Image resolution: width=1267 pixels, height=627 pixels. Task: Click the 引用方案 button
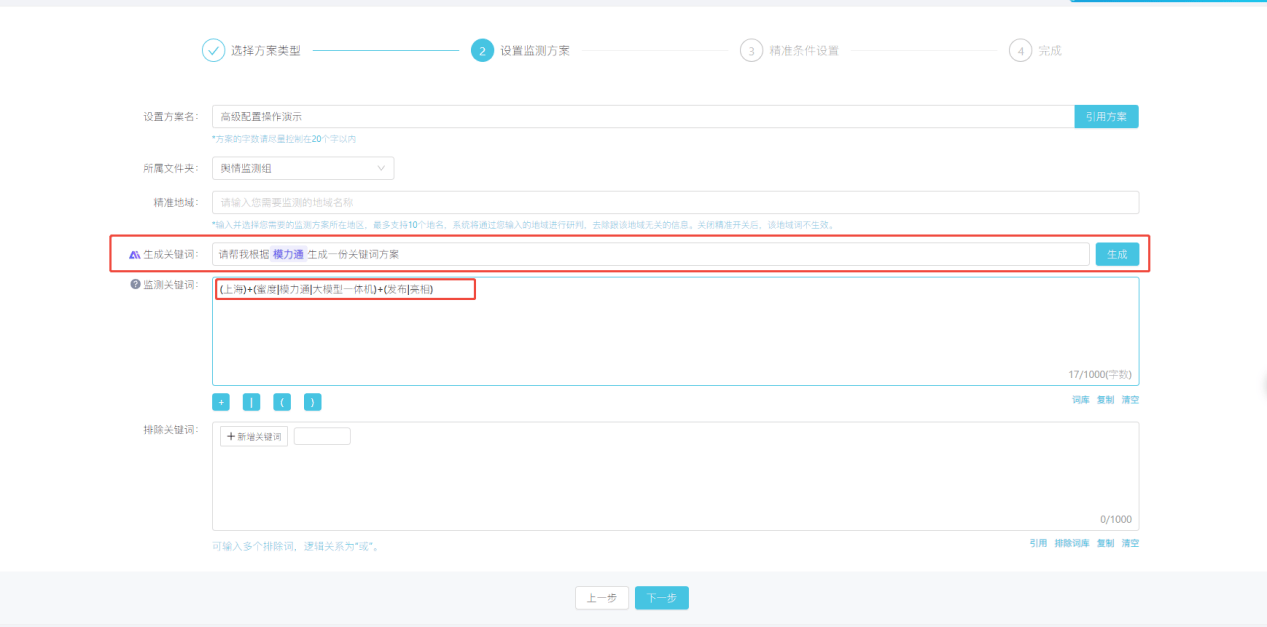click(1106, 117)
